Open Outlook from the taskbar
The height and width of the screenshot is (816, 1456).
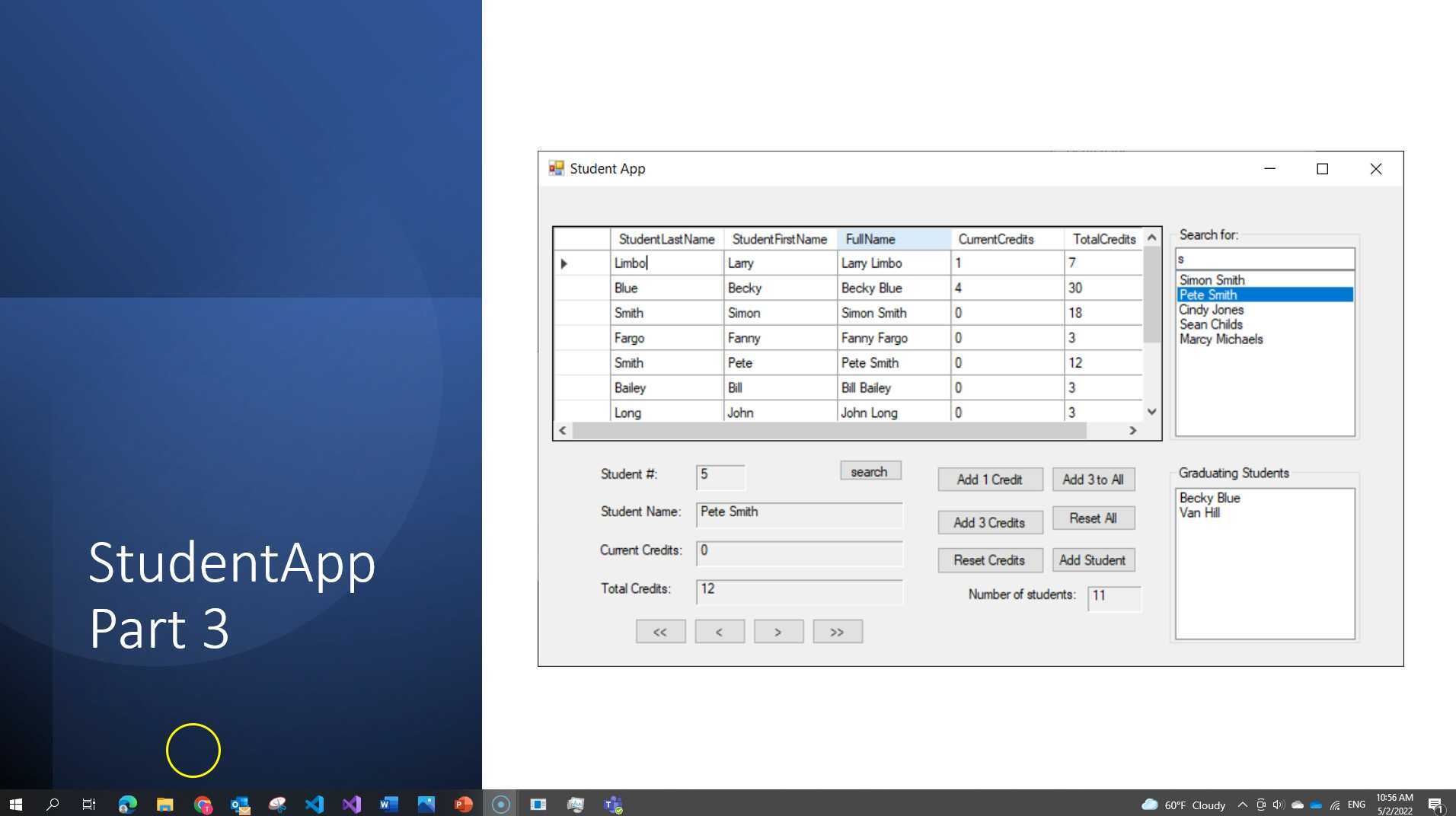[240, 804]
